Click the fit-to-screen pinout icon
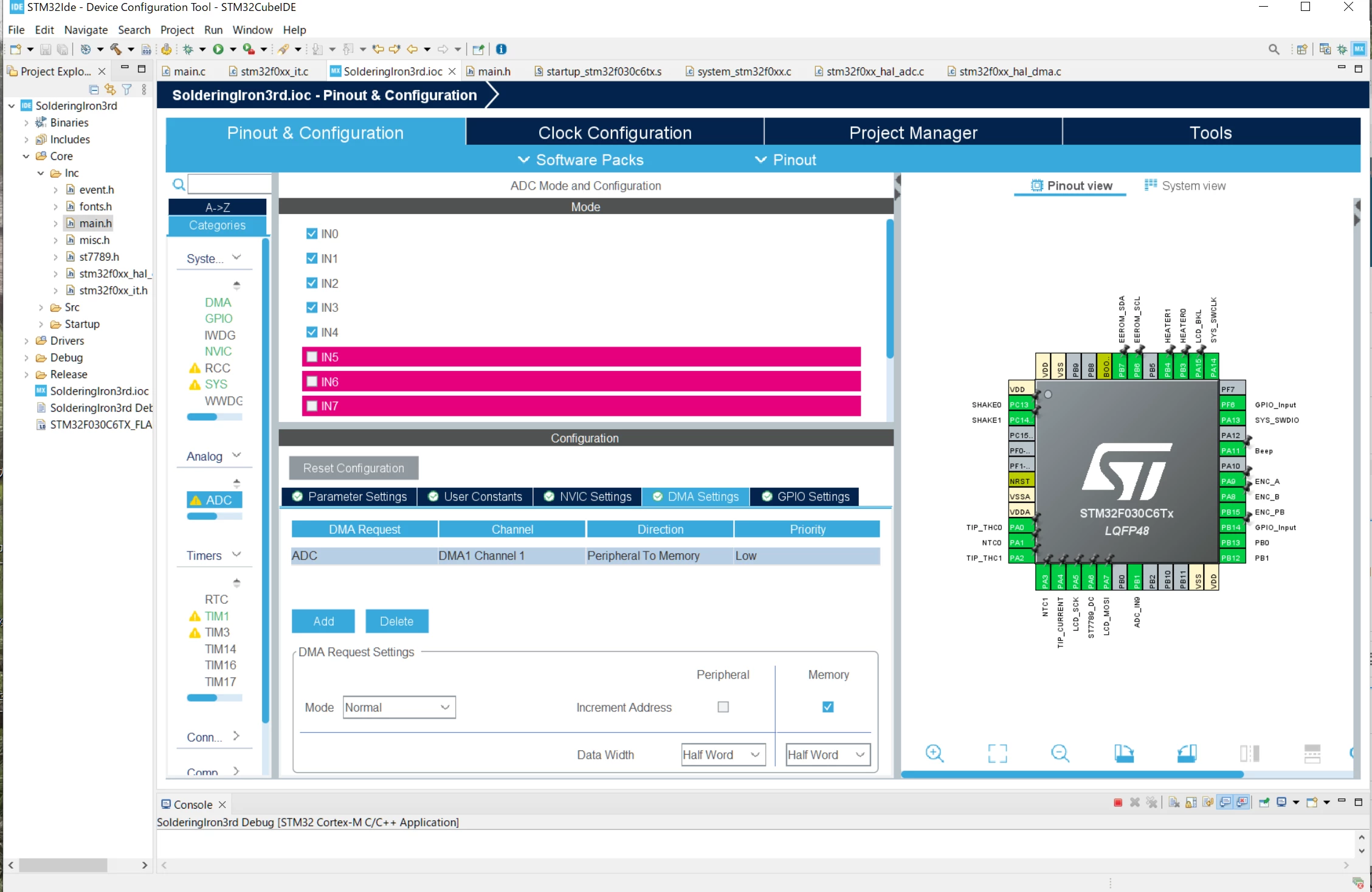This screenshot has width=1372, height=892. point(998,753)
